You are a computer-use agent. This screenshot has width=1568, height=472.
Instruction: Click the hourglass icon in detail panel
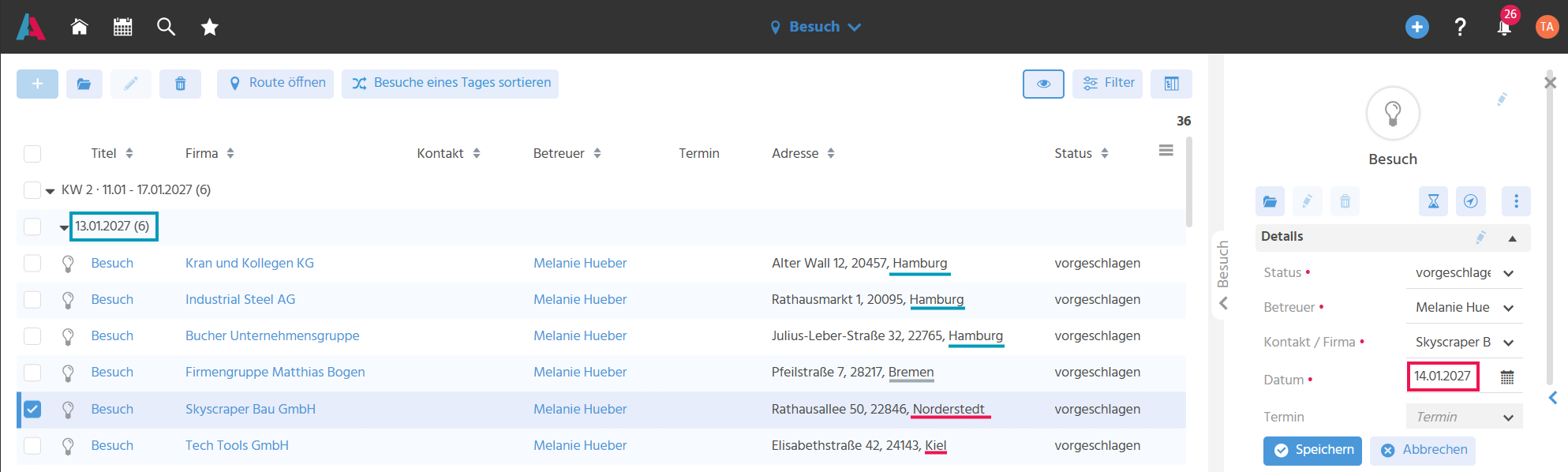[x=1433, y=201]
